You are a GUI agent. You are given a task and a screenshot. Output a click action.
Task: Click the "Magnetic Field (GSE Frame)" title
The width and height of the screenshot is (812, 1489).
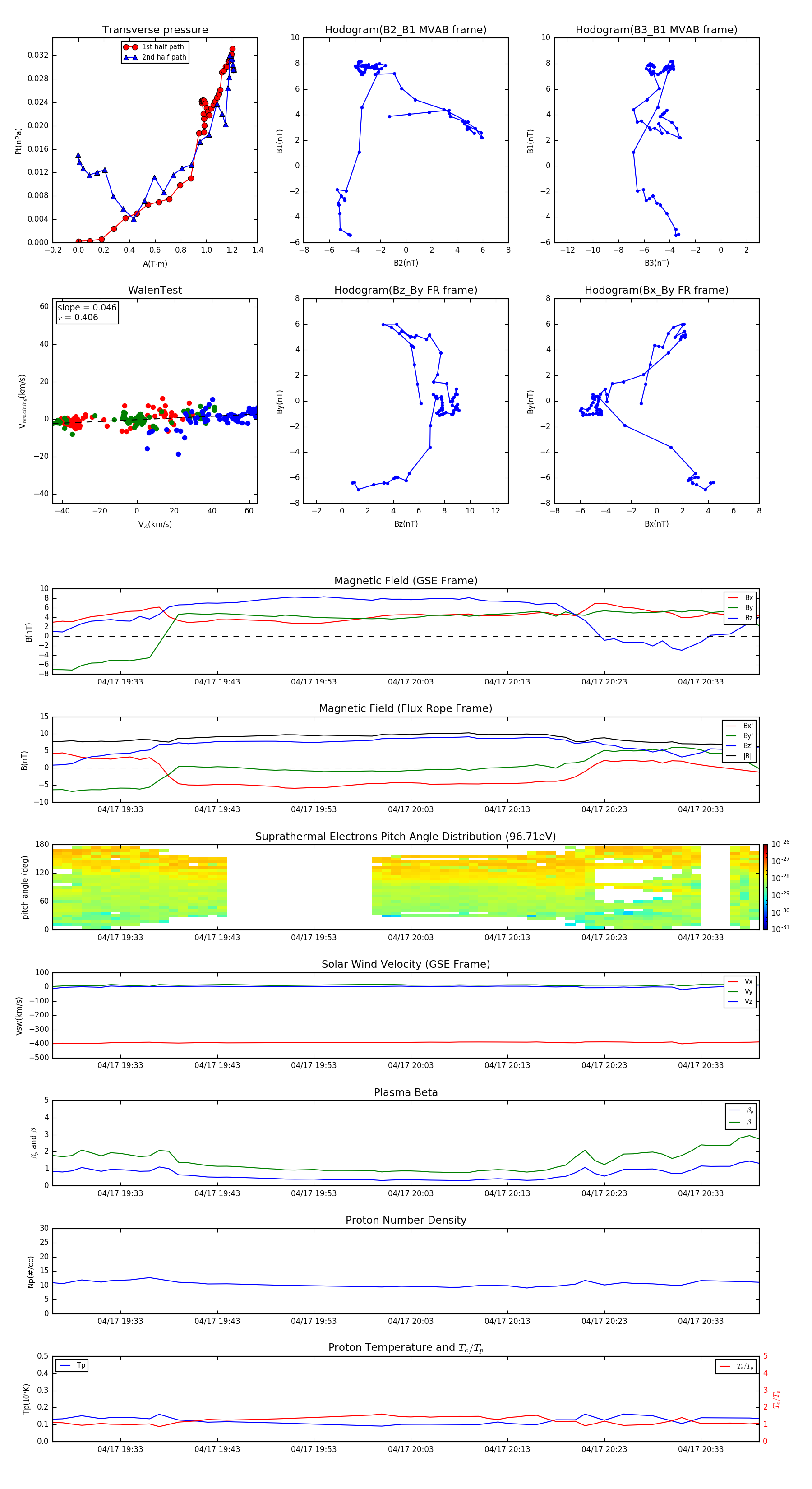click(406, 581)
